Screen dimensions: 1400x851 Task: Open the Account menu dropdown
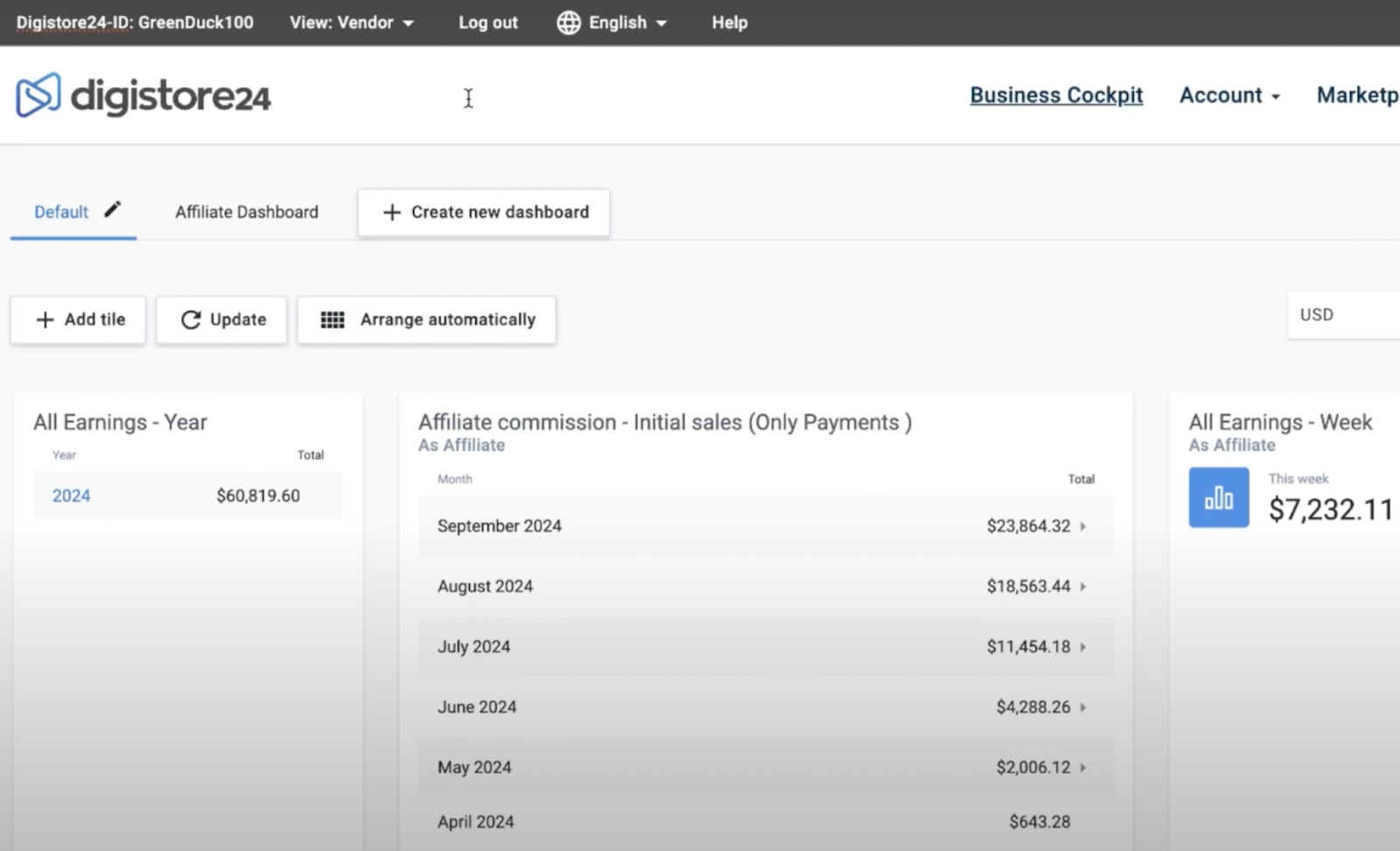[x=1229, y=95]
